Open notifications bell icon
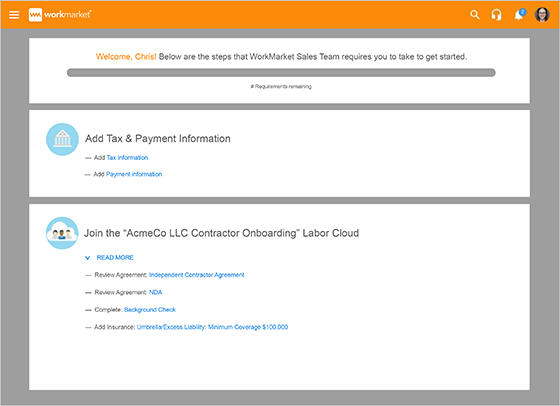This screenshot has width=560, height=406. coord(518,16)
